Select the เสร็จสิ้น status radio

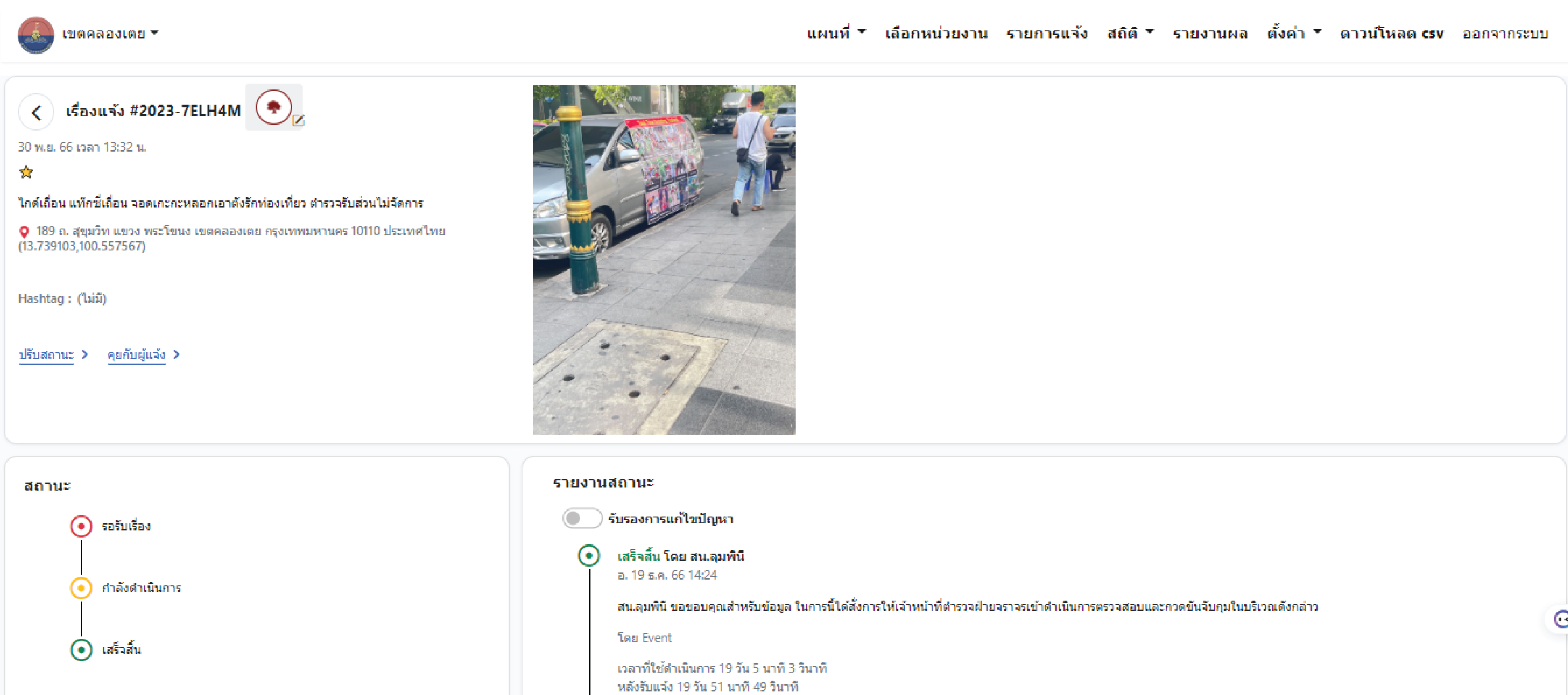[81, 649]
